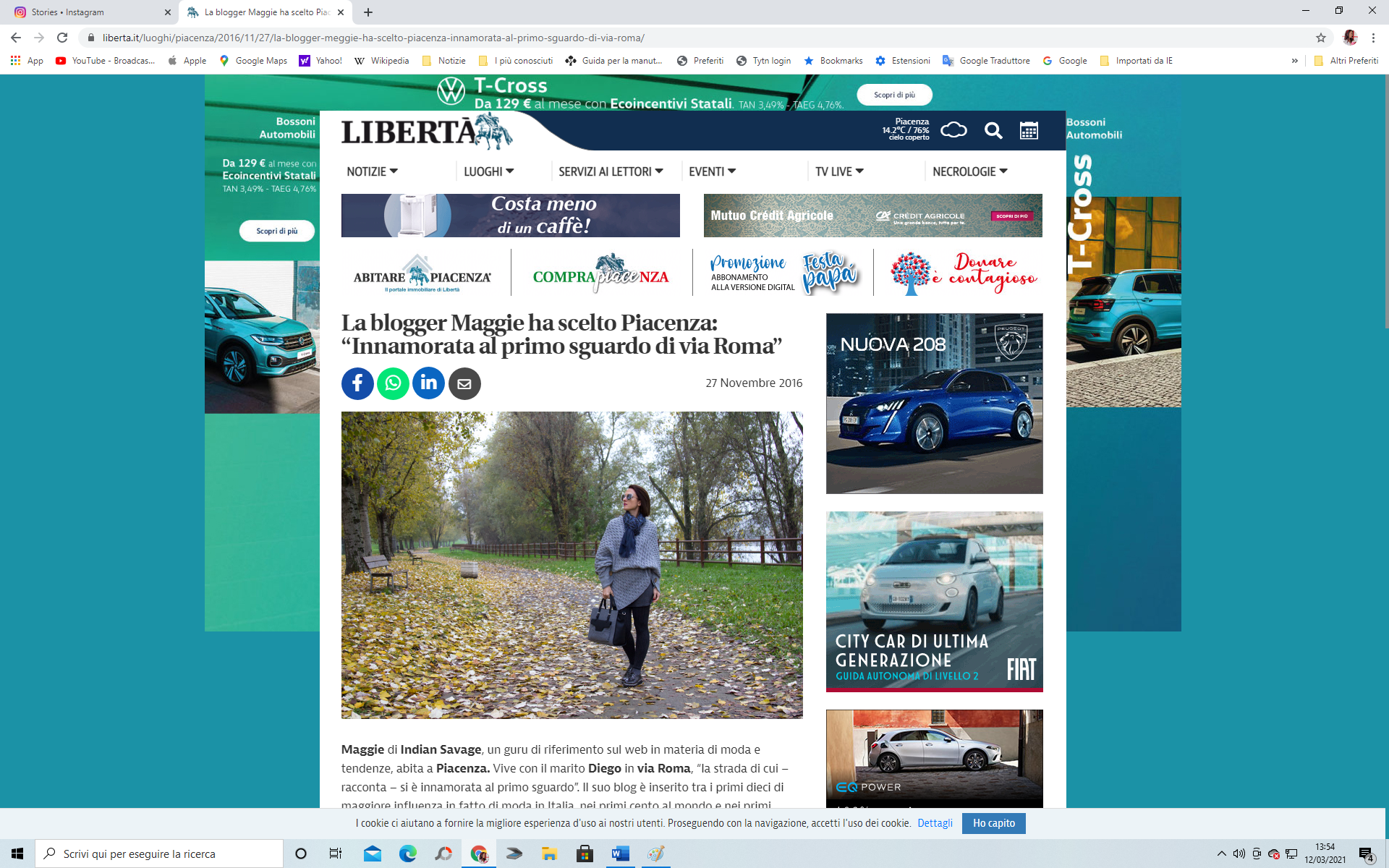Share article on LinkedIn
1389x868 pixels.
click(x=429, y=383)
